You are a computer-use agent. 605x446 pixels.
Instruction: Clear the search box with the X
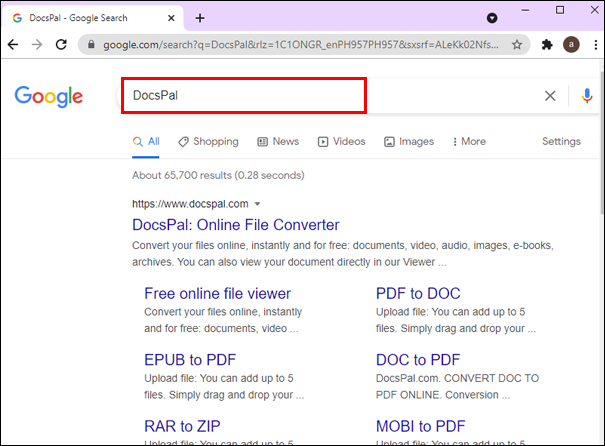550,96
